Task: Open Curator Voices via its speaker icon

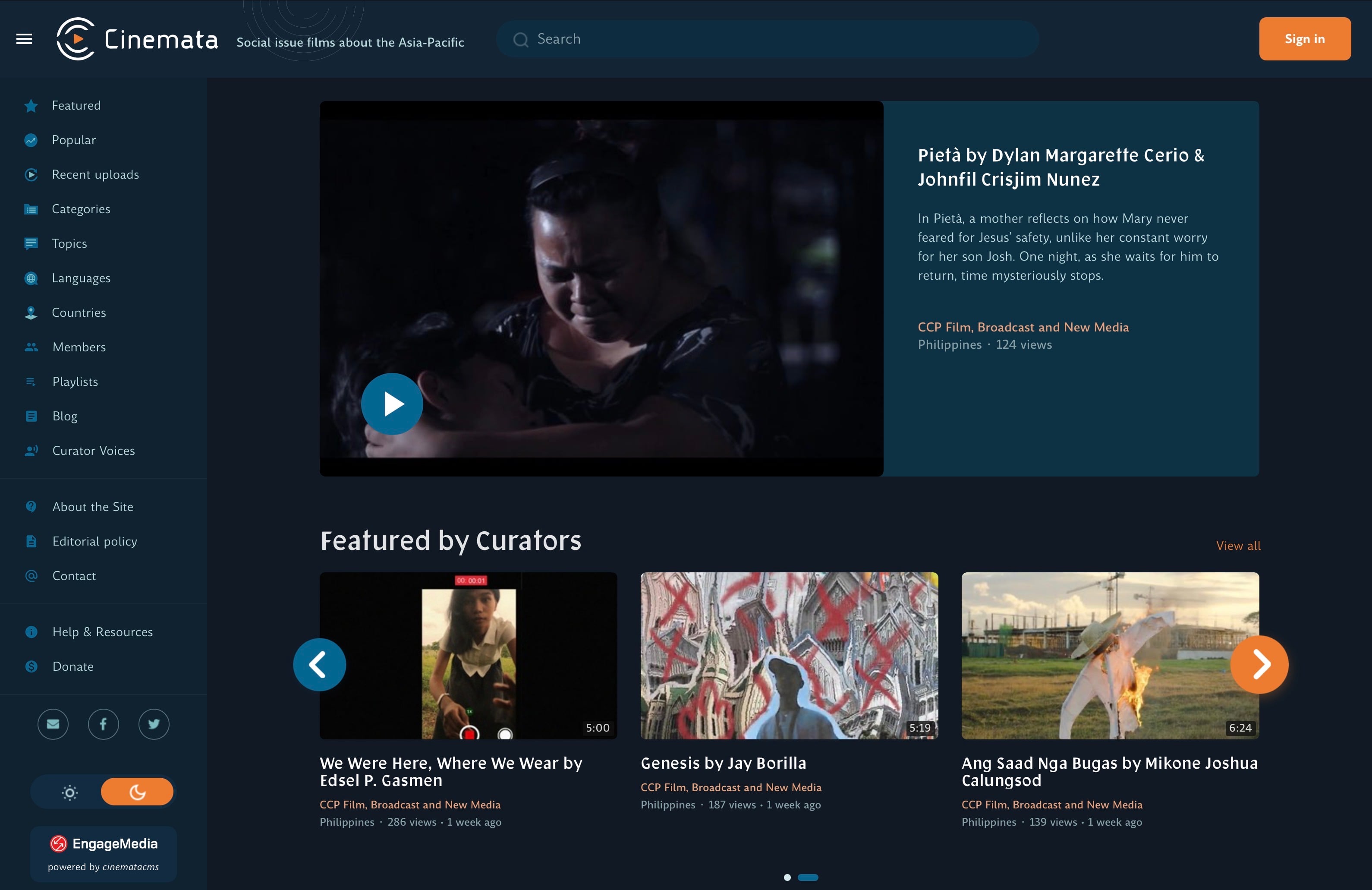Action: point(31,451)
